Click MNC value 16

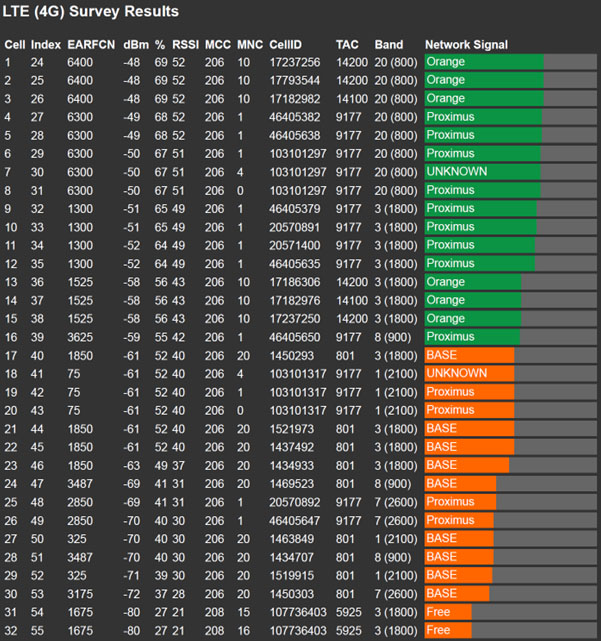tap(244, 631)
